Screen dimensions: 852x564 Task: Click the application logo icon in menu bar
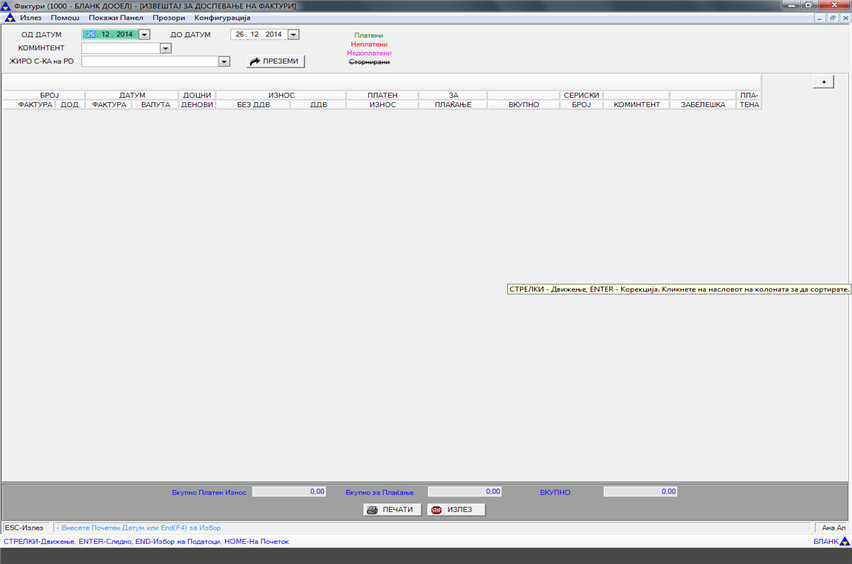(9, 18)
